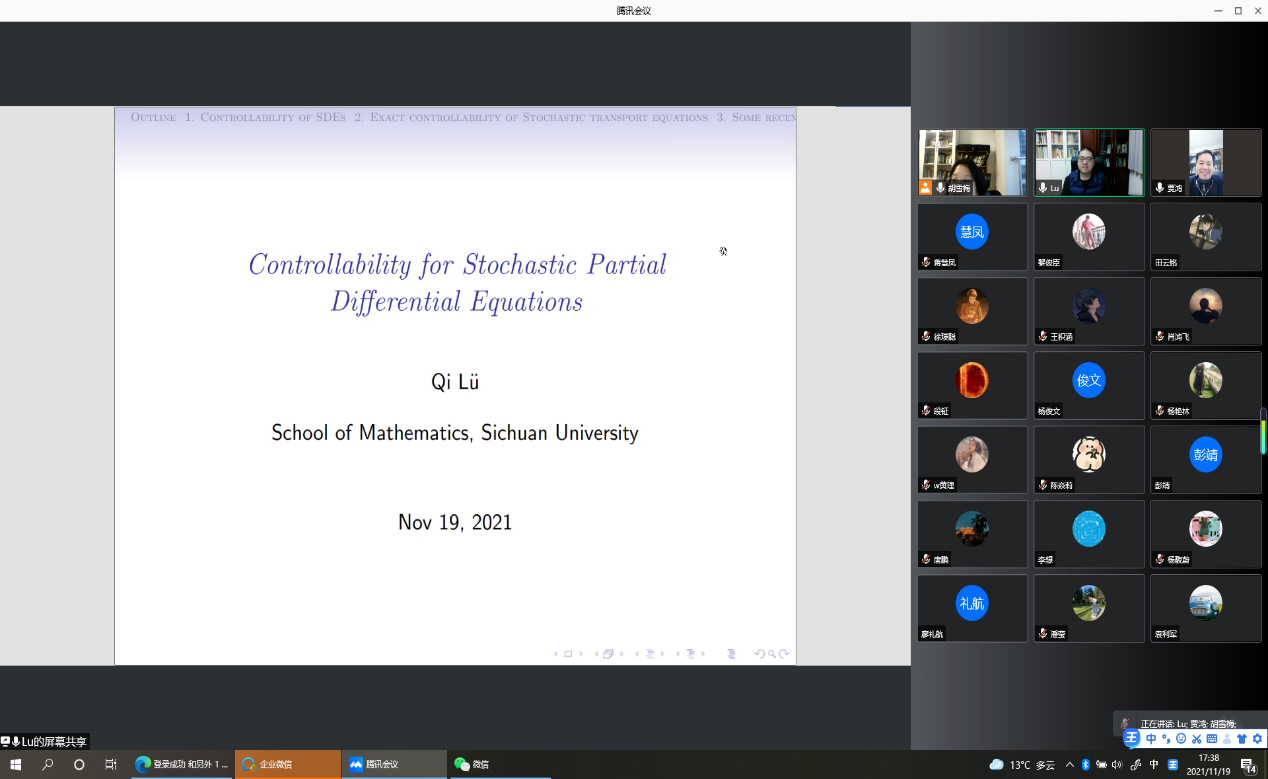Open the flashing WeCom (企业微信) taskbar button
The height and width of the screenshot is (779, 1268).
(287, 765)
